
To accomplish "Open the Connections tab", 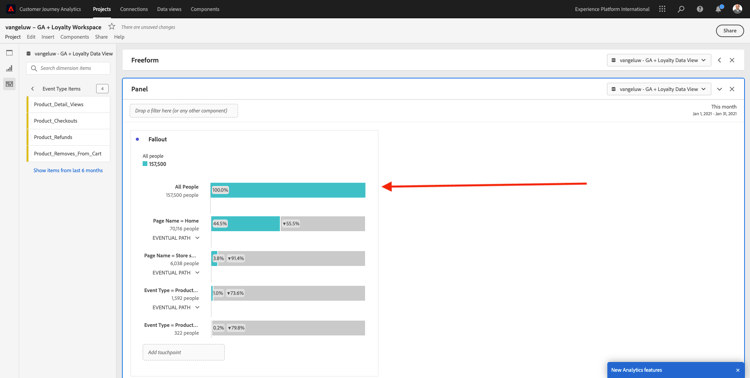I will 134,9.
